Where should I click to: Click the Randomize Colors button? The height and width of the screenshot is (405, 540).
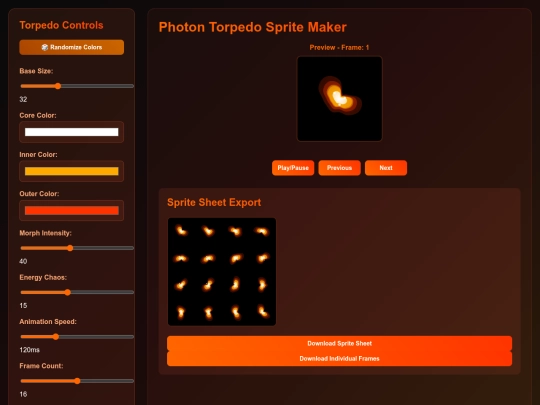pyautogui.click(x=72, y=47)
